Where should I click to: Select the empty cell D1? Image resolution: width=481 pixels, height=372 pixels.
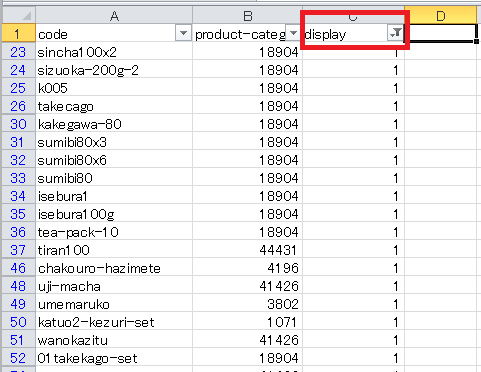[441, 33]
